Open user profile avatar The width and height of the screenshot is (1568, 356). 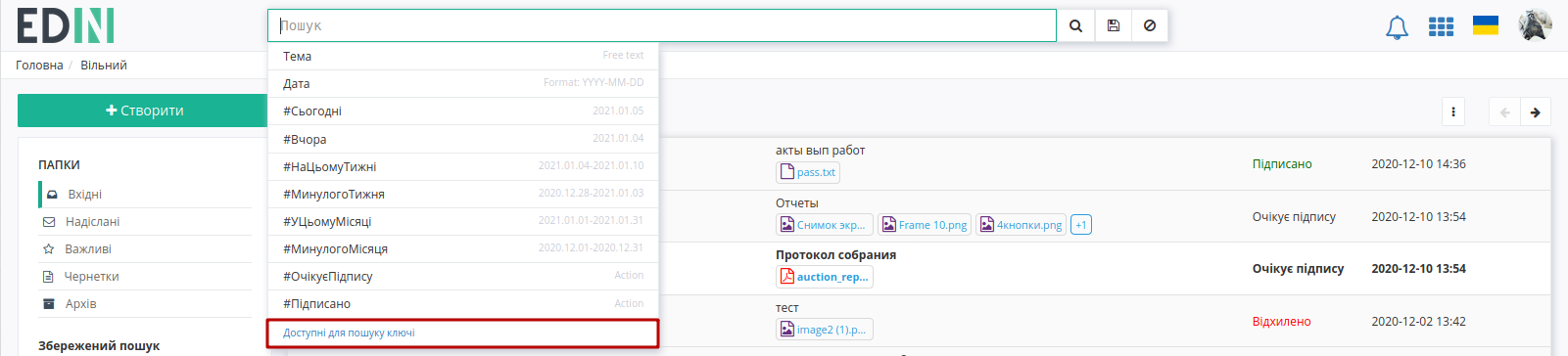click(1535, 25)
